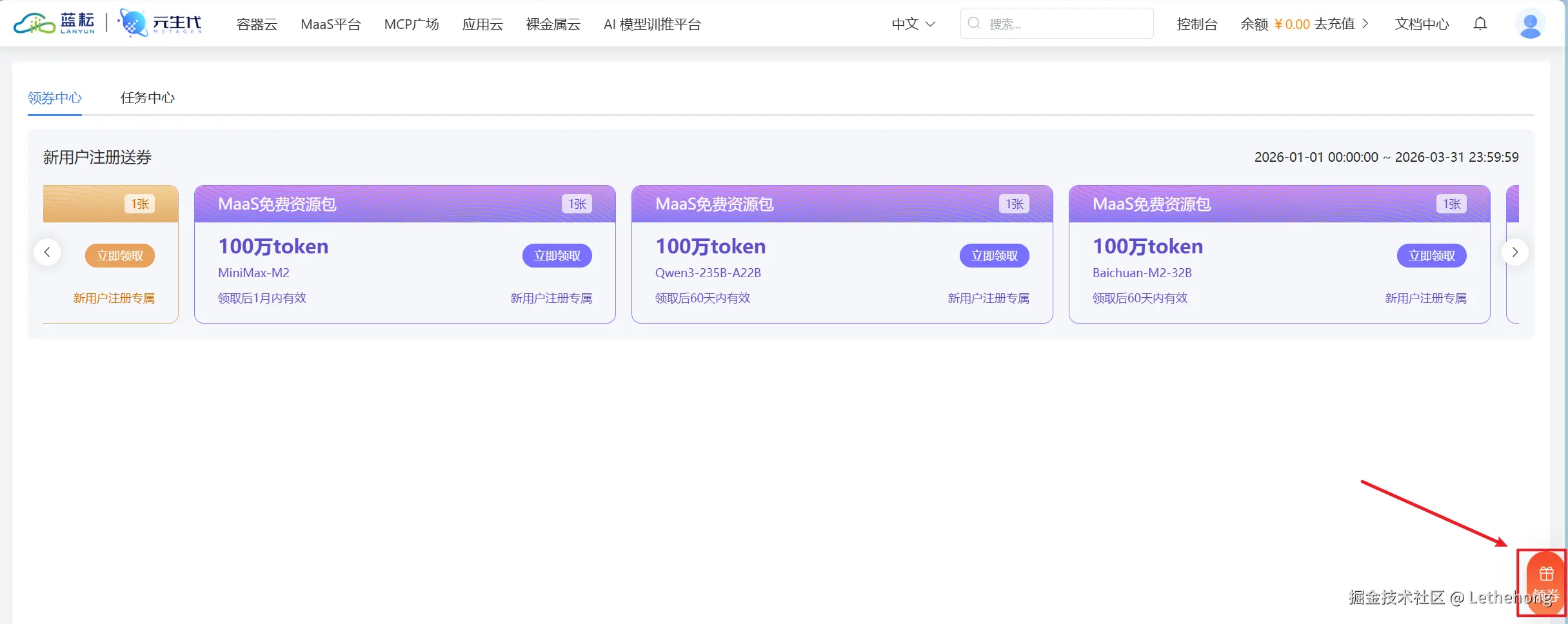Image resolution: width=1568 pixels, height=624 pixels.
Task: Open the notification bell
Action: point(1480,24)
